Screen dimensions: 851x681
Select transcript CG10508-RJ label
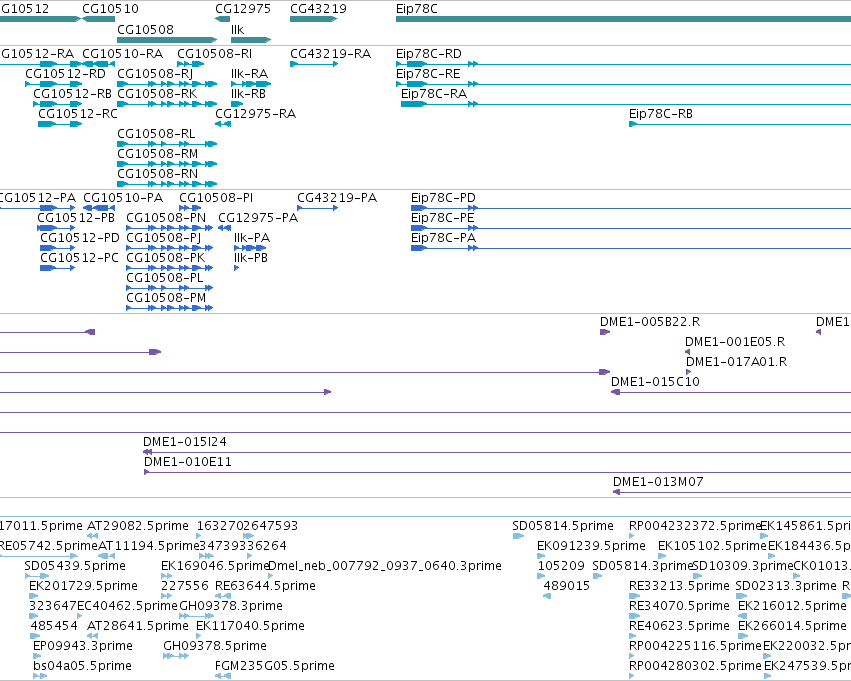[155, 74]
